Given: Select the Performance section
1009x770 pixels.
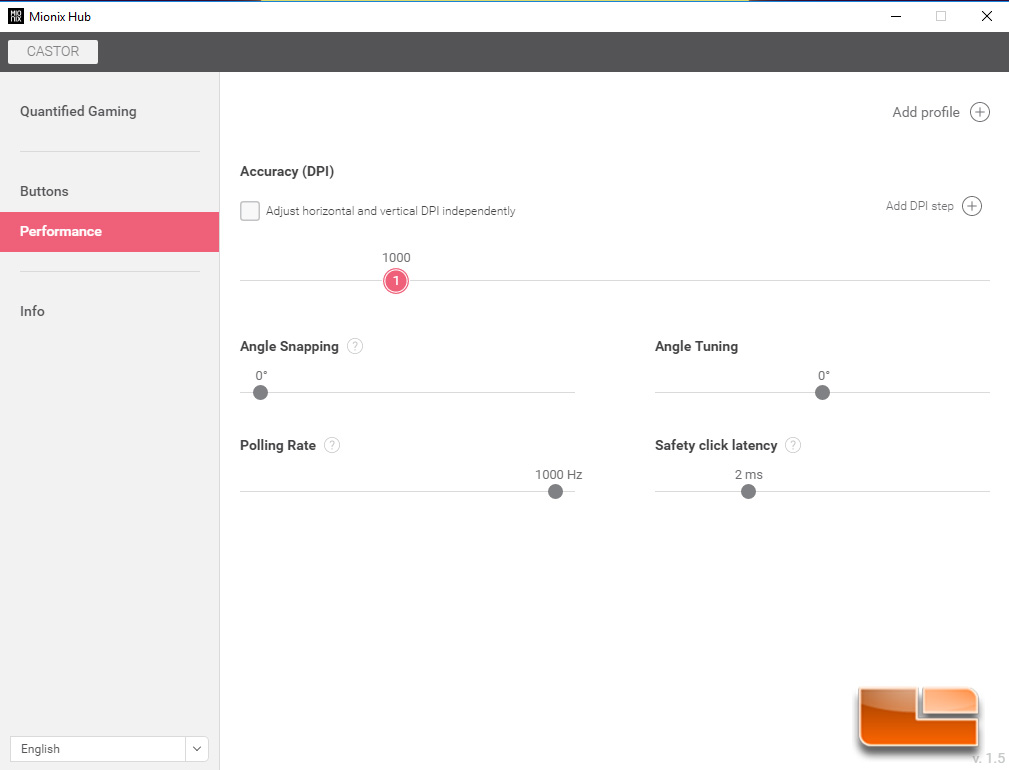Looking at the screenshot, I should (x=109, y=232).
